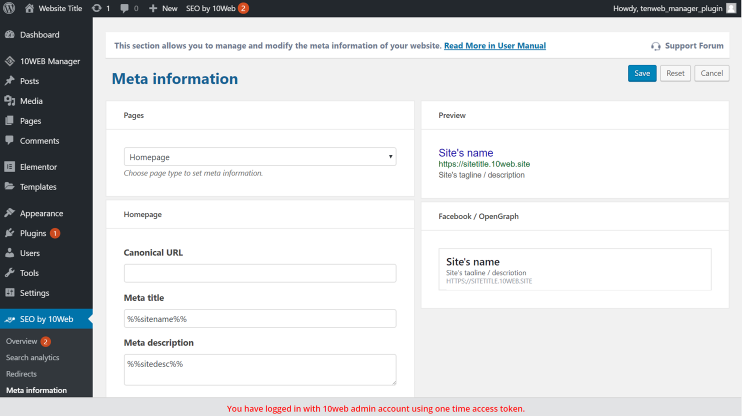Click the Support Forum headset icon
Screen dimensions: 742x416
point(655,46)
